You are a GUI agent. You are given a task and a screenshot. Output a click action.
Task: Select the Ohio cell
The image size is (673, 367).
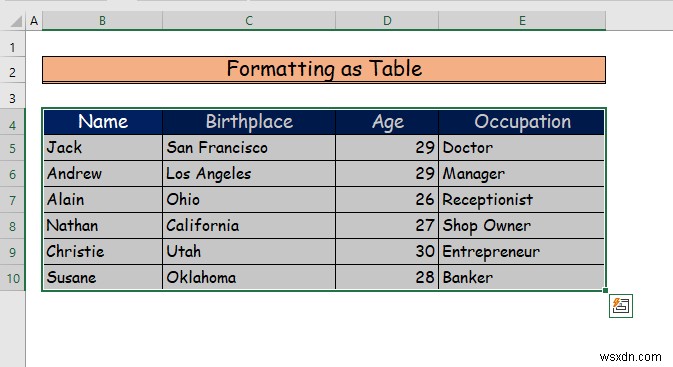249,200
